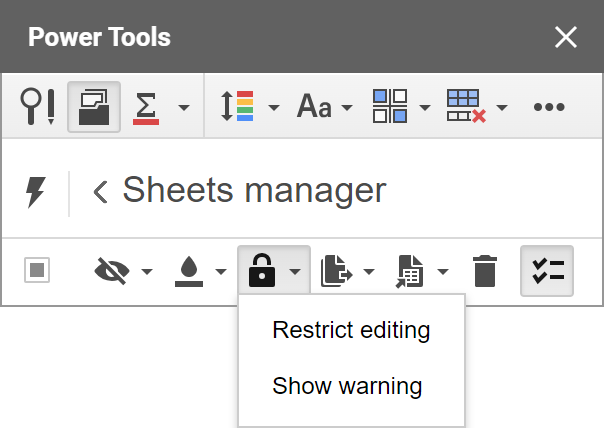Click the Sigma sum formulas icon

coord(146,108)
